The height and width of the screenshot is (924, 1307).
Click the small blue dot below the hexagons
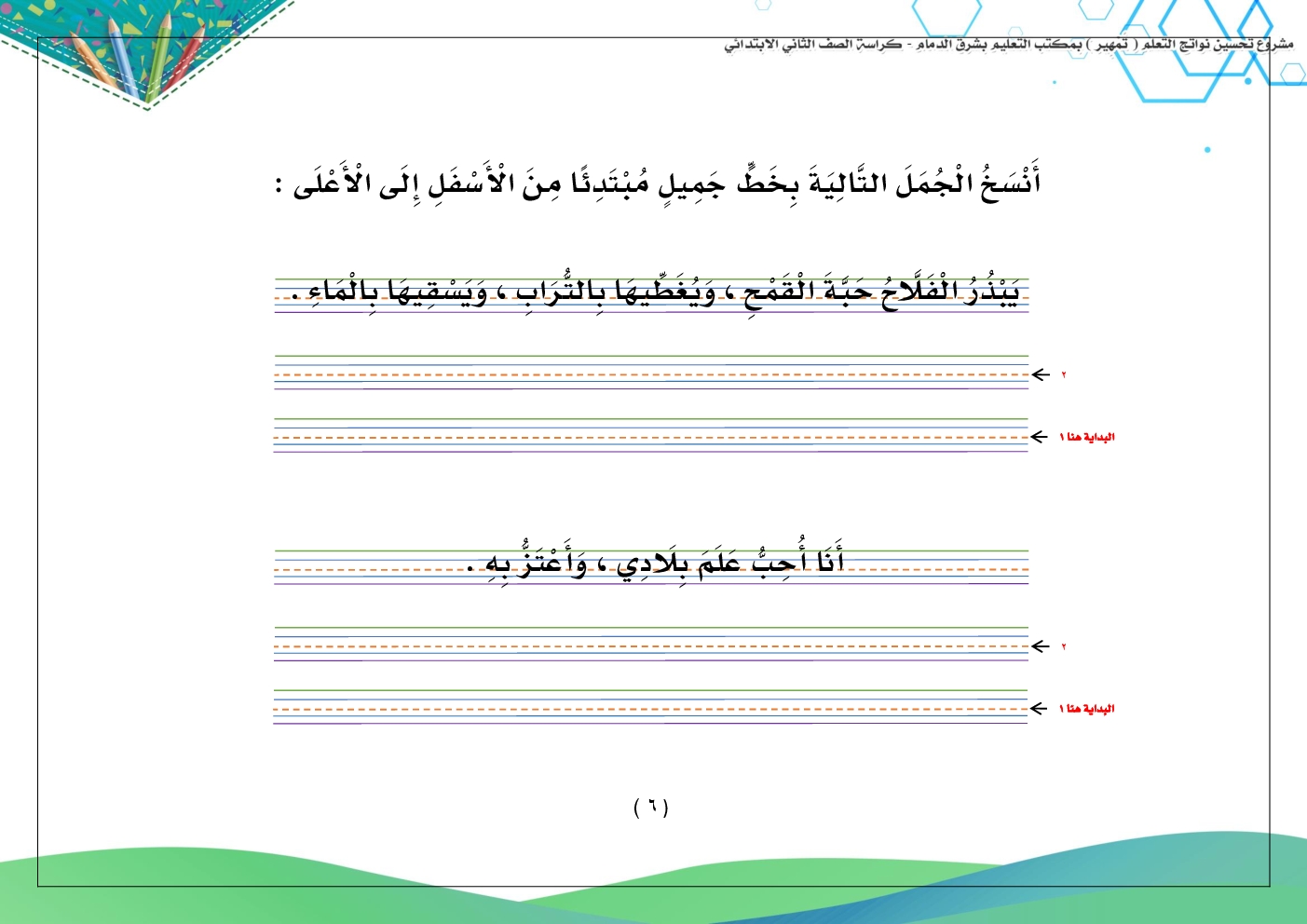(1207, 149)
